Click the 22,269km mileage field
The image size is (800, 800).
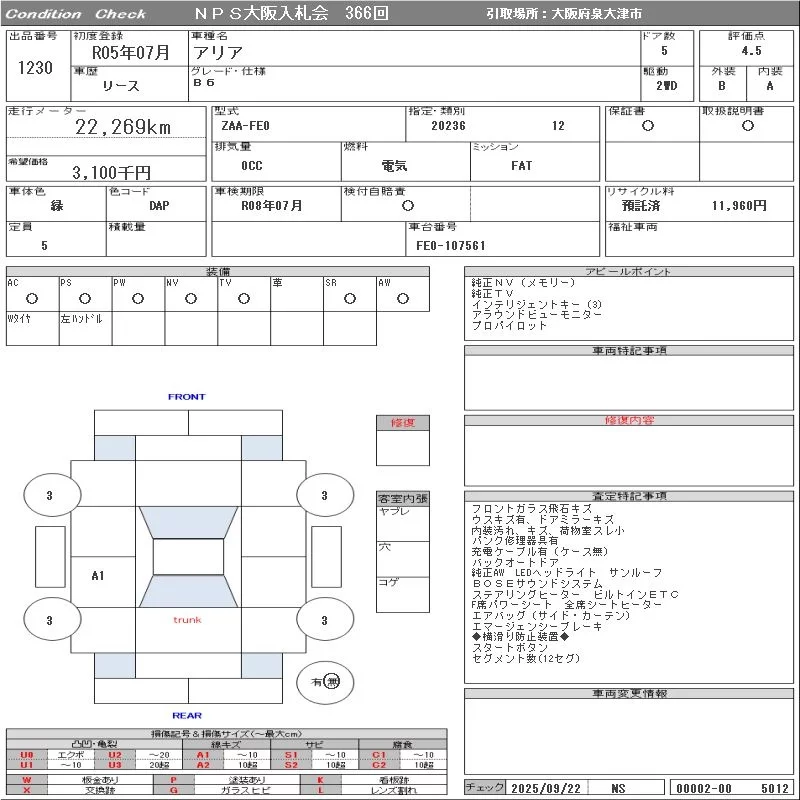(124, 127)
